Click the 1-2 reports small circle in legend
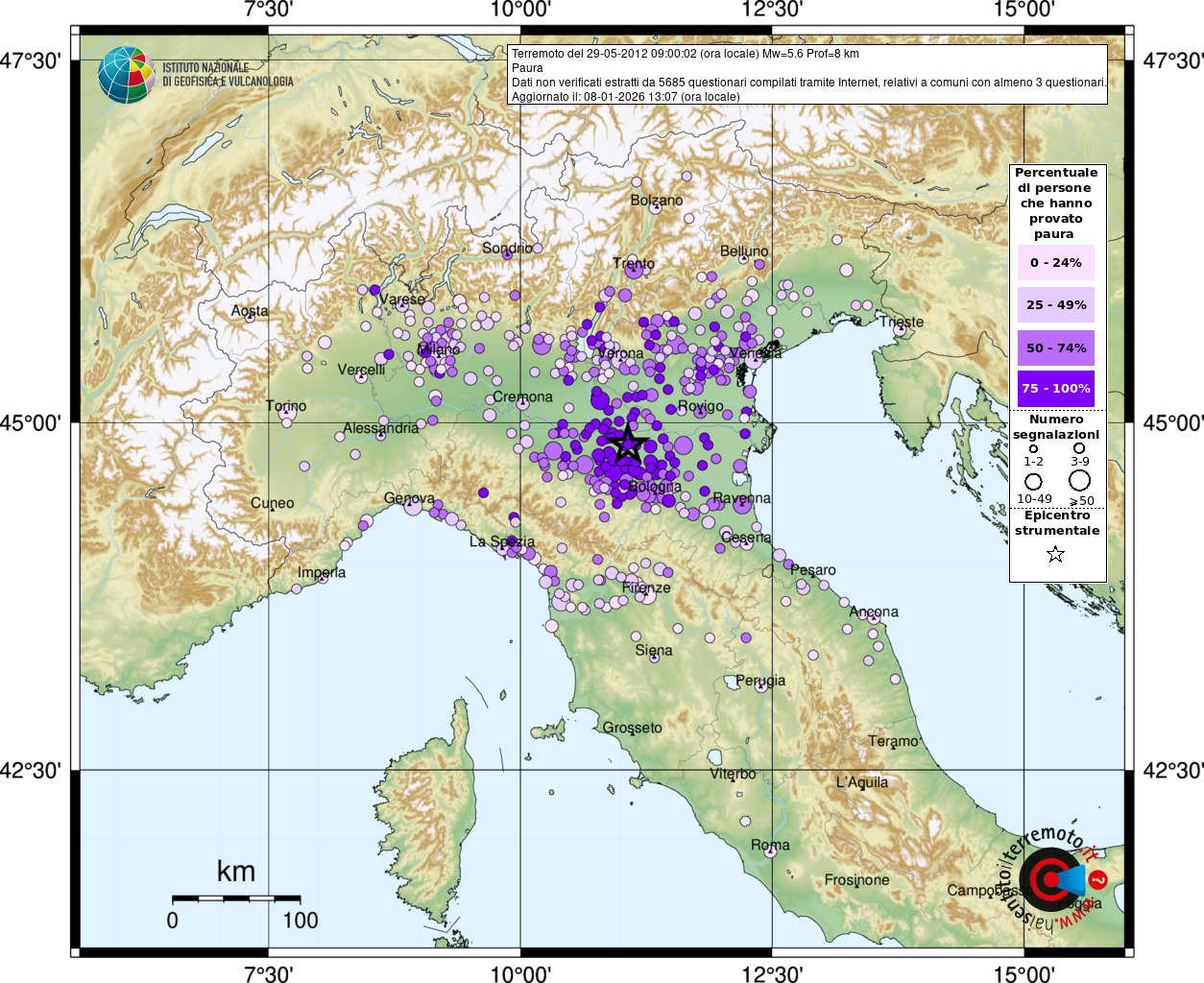 coord(1033,448)
